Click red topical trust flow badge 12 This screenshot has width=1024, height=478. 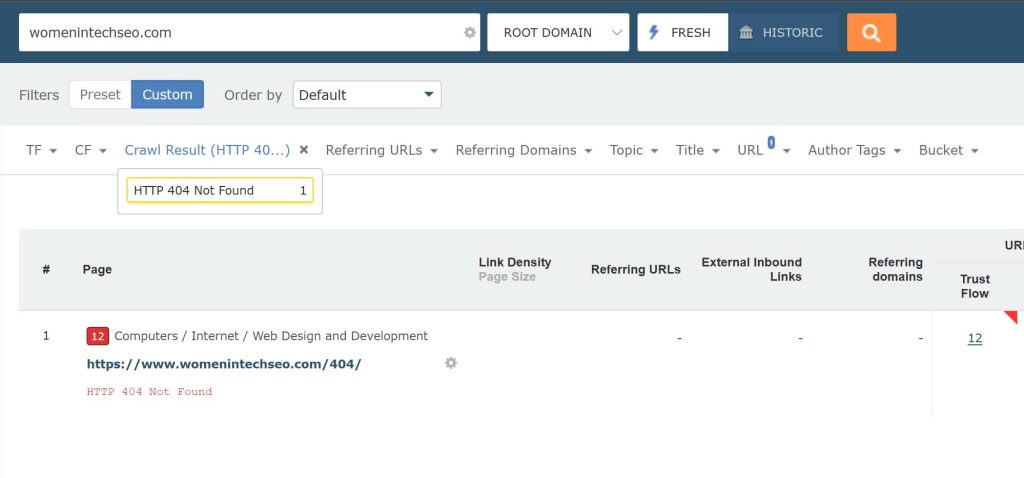[97, 336]
